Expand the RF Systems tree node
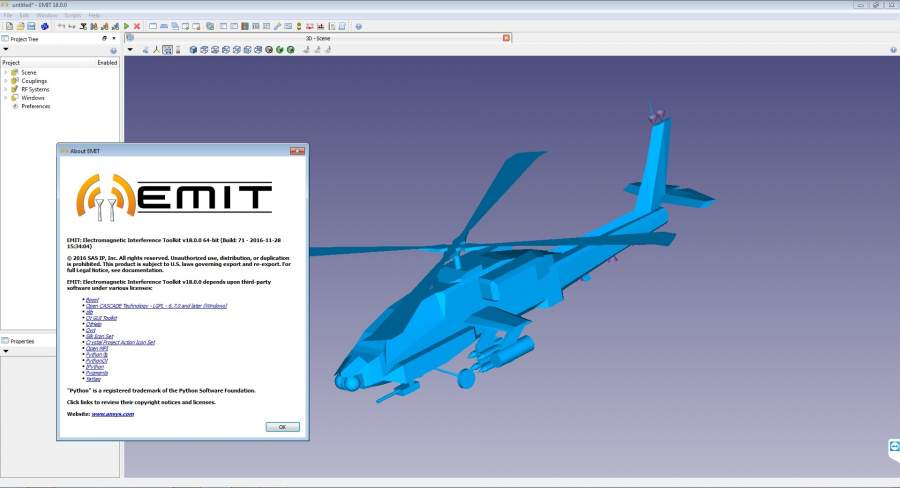Image resolution: width=900 pixels, height=488 pixels. 6,90
